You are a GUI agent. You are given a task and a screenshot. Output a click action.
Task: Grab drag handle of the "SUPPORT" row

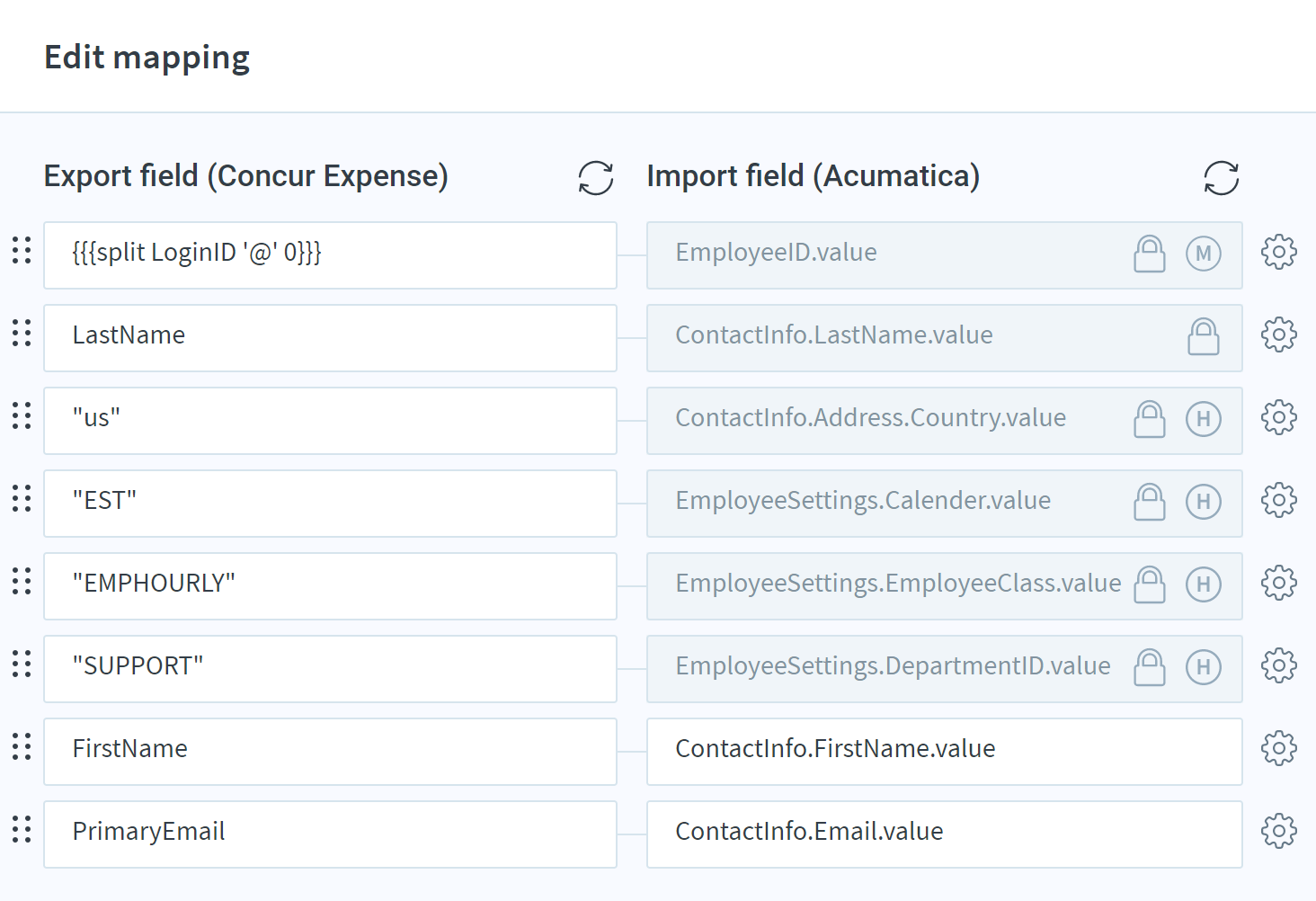tap(22, 664)
